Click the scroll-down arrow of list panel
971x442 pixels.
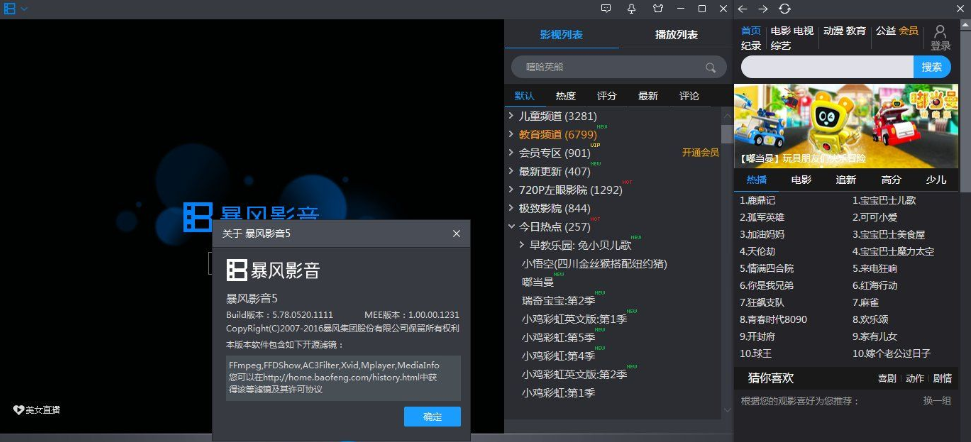click(x=727, y=410)
